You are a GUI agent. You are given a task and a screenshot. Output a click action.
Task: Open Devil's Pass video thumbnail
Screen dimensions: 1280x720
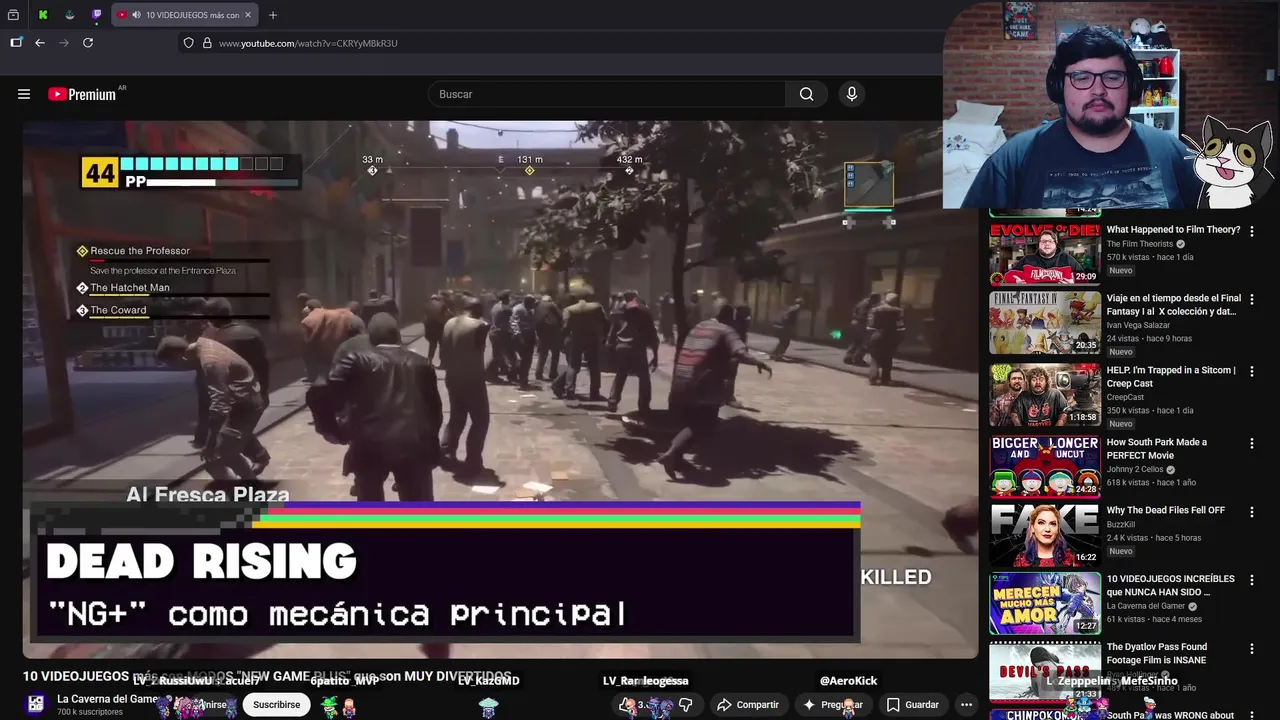[x=1045, y=670]
